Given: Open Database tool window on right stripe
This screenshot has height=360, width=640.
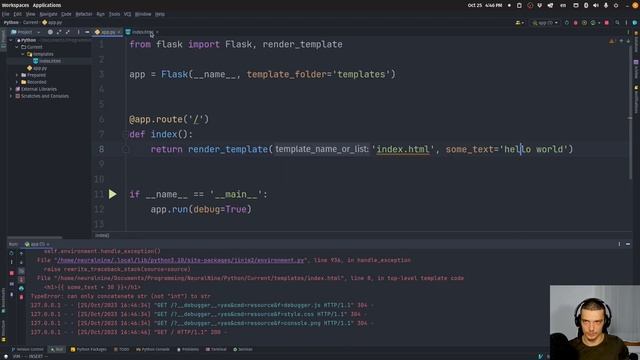Looking at the screenshot, I should coord(636,42).
